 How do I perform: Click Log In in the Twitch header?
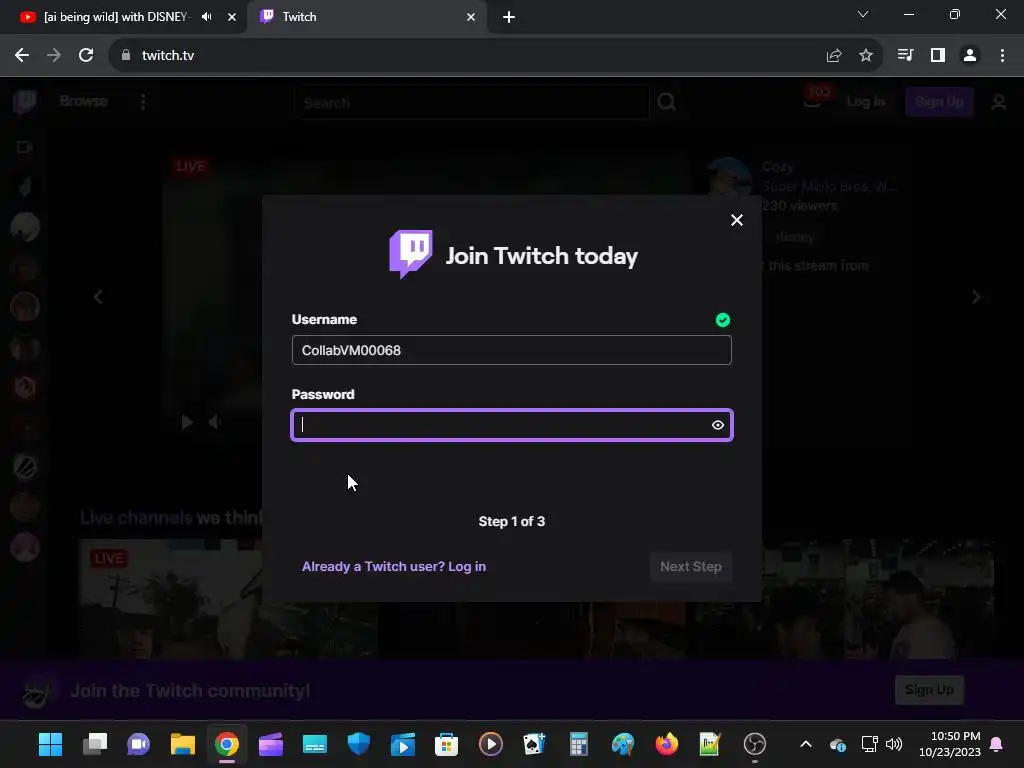point(865,101)
